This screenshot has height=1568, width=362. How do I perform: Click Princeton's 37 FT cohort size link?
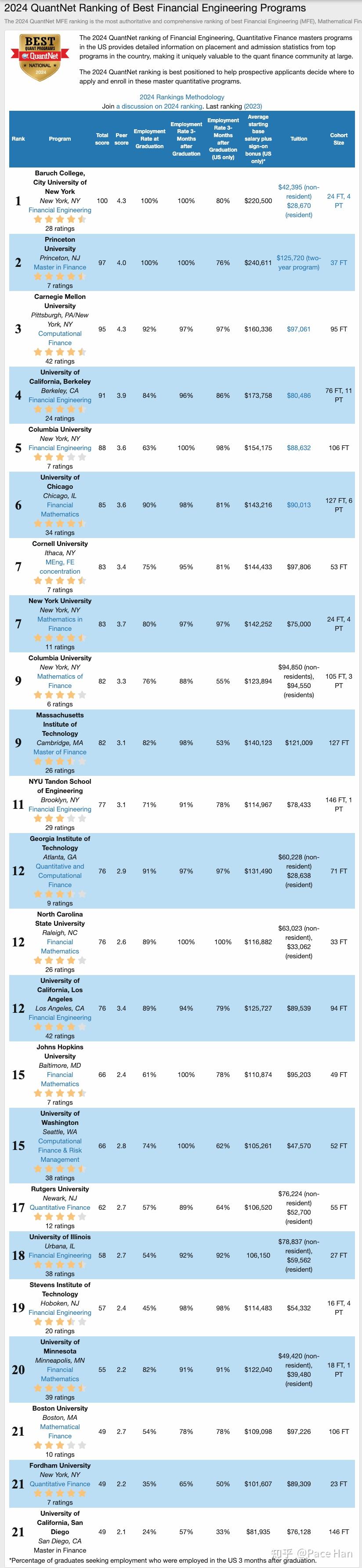click(338, 263)
